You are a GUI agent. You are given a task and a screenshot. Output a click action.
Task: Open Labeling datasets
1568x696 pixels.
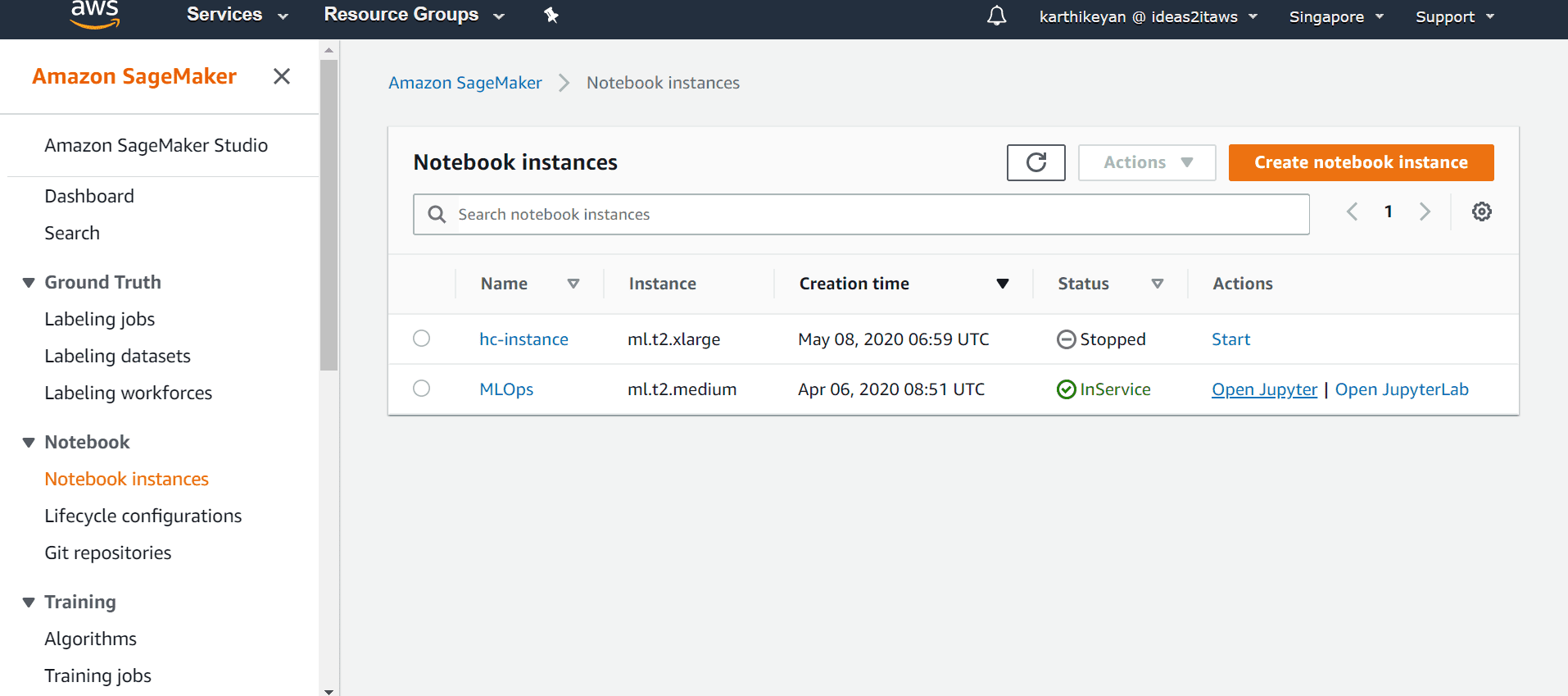117,356
